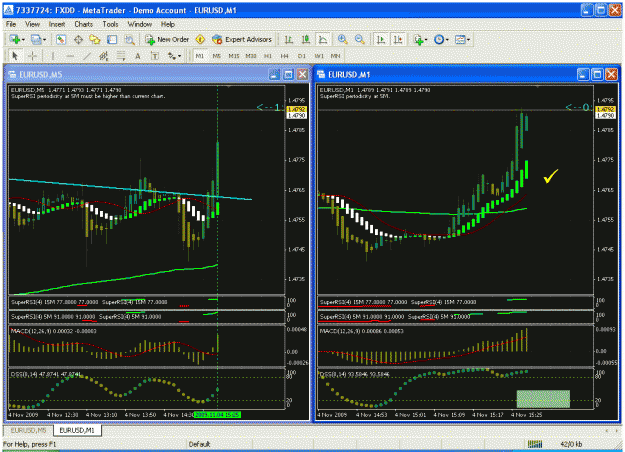Viewport: 625px width, 452px height.
Task: Switch to the EURUSD,M5 bottom tab
Action: pyautogui.click(x=28, y=430)
